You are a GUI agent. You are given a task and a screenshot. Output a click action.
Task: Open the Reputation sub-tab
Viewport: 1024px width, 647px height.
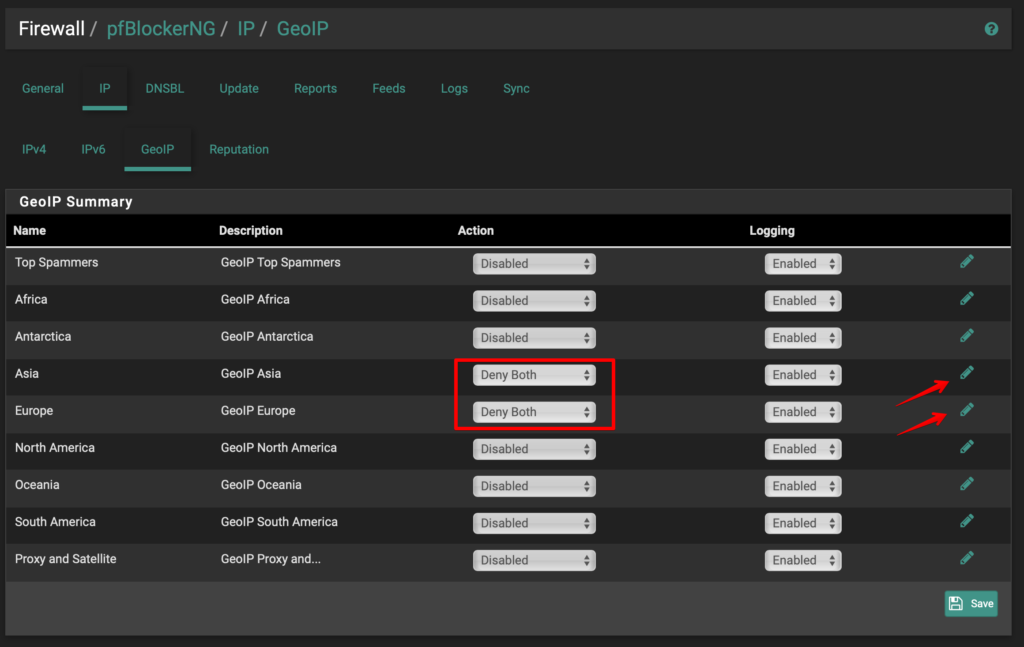pyautogui.click(x=239, y=150)
